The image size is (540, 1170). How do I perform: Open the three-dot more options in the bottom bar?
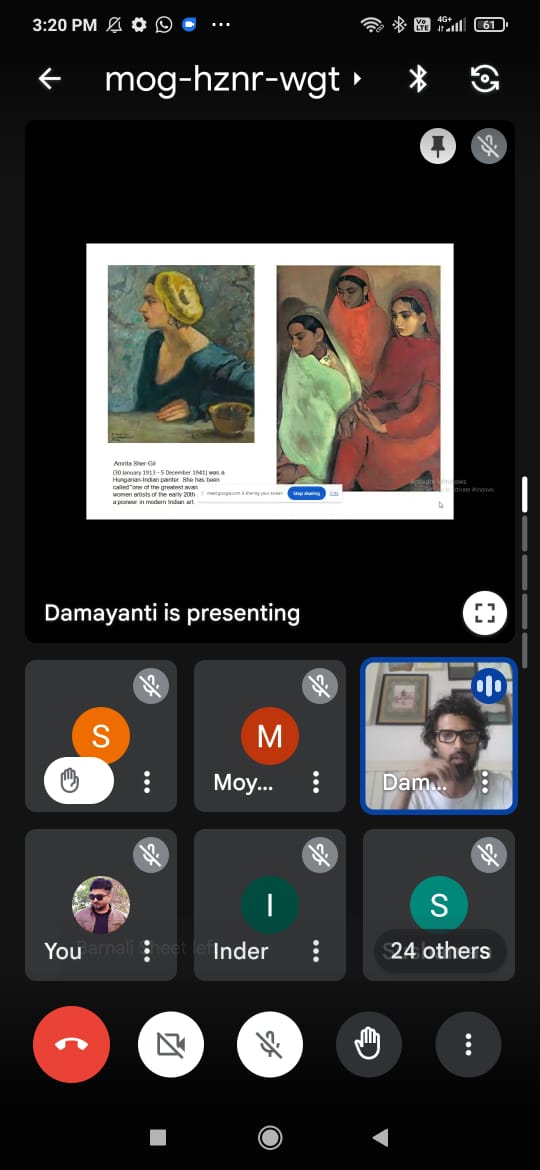(468, 1044)
